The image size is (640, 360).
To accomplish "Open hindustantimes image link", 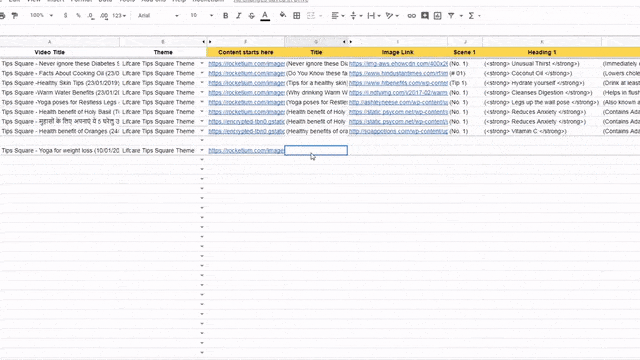I will coord(398,73).
